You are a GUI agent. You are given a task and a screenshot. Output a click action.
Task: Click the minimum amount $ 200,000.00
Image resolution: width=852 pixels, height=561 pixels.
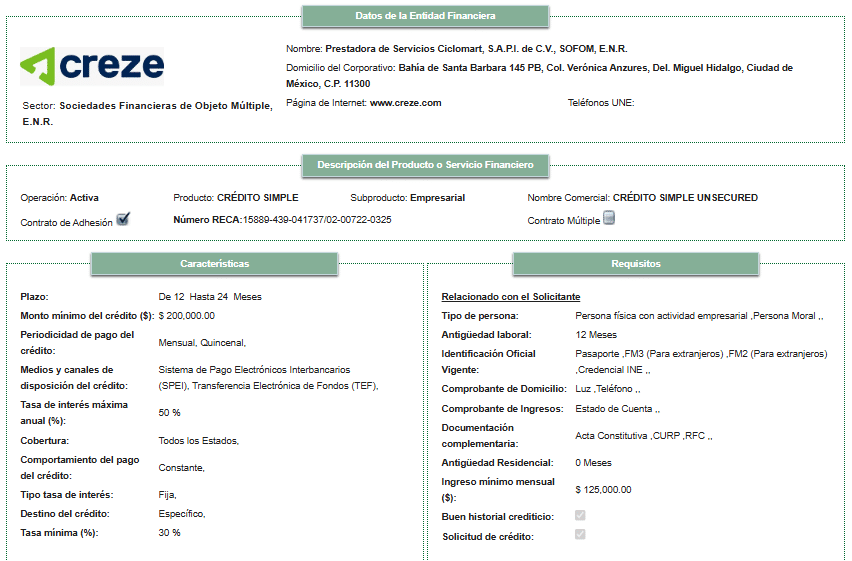(x=186, y=316)
